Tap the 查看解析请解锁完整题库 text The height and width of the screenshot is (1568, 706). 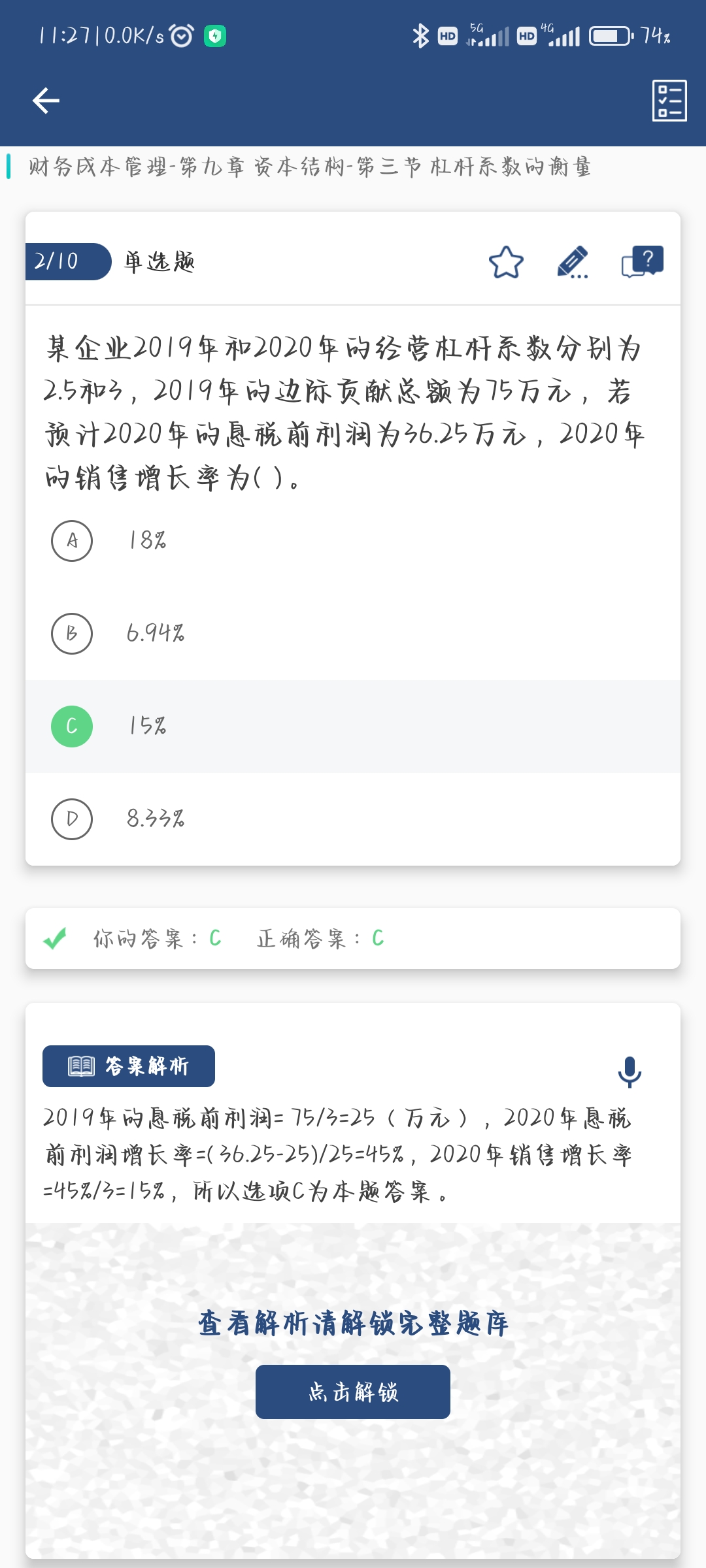[353, 1324]
